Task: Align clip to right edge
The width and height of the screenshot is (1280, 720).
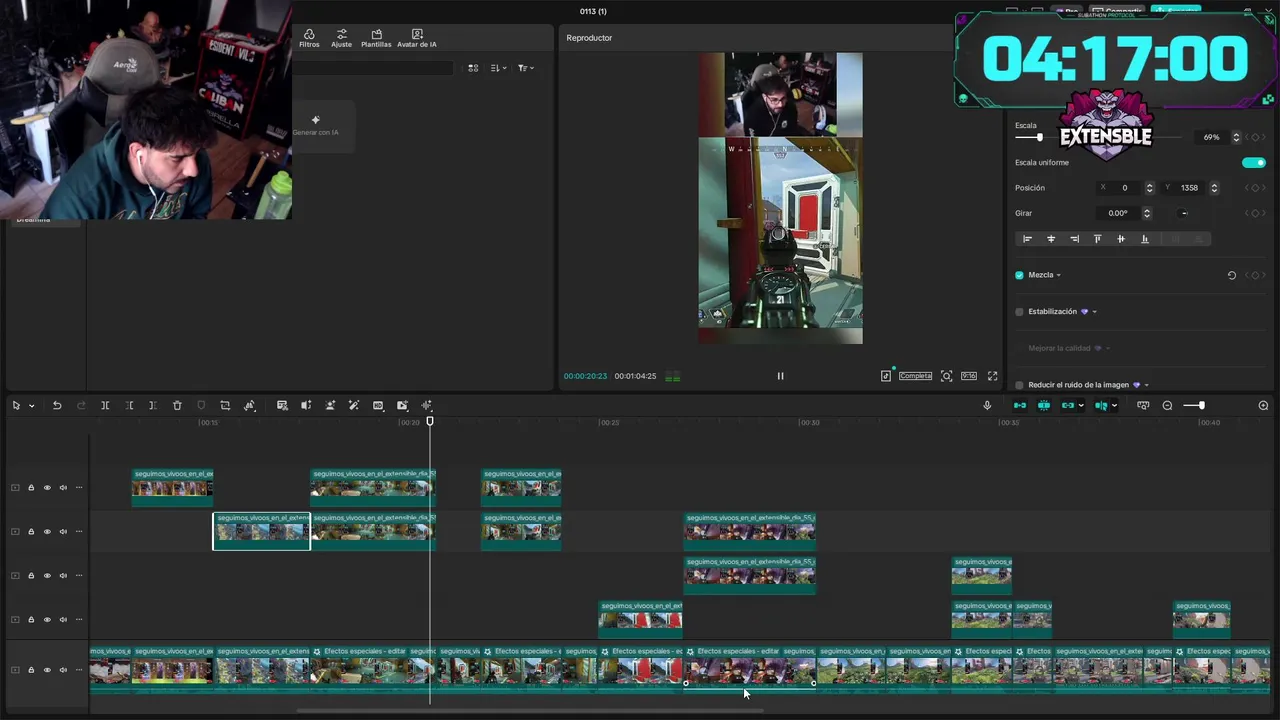Action: click(x=1074, y=239)
